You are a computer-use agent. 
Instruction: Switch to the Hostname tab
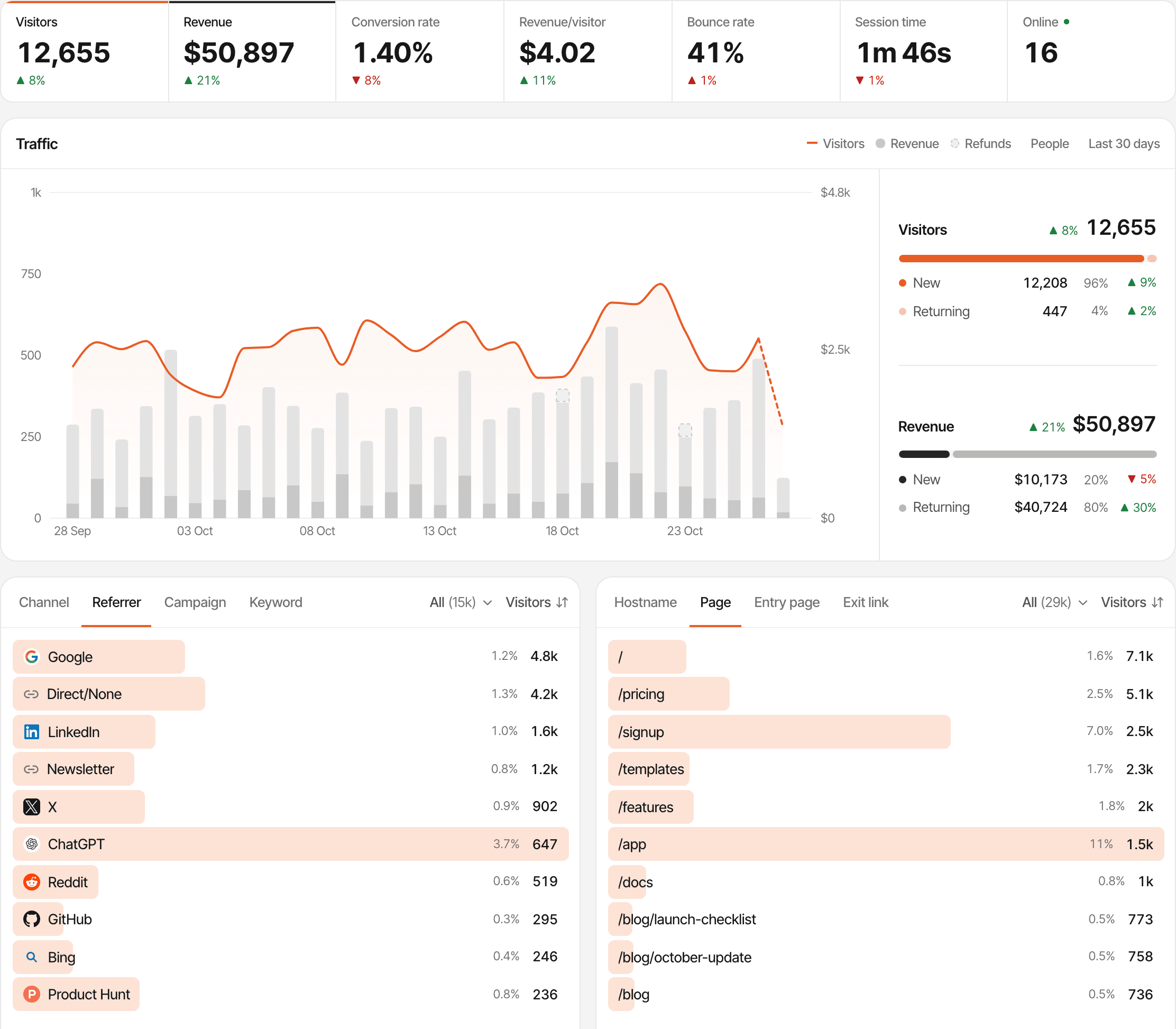click(646, 602)
